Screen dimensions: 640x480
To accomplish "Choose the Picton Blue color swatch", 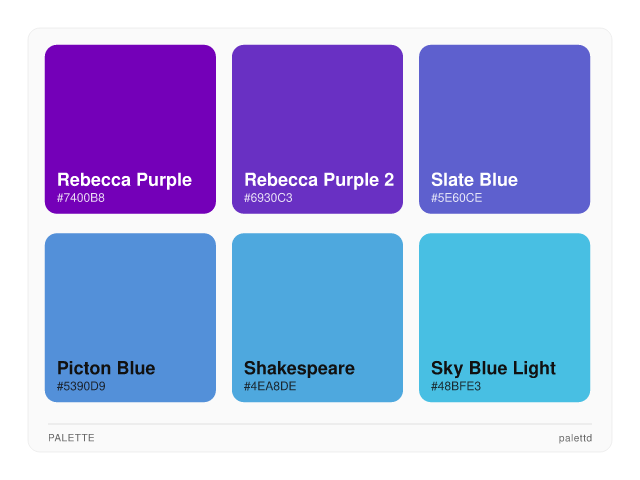I will 130,298.
